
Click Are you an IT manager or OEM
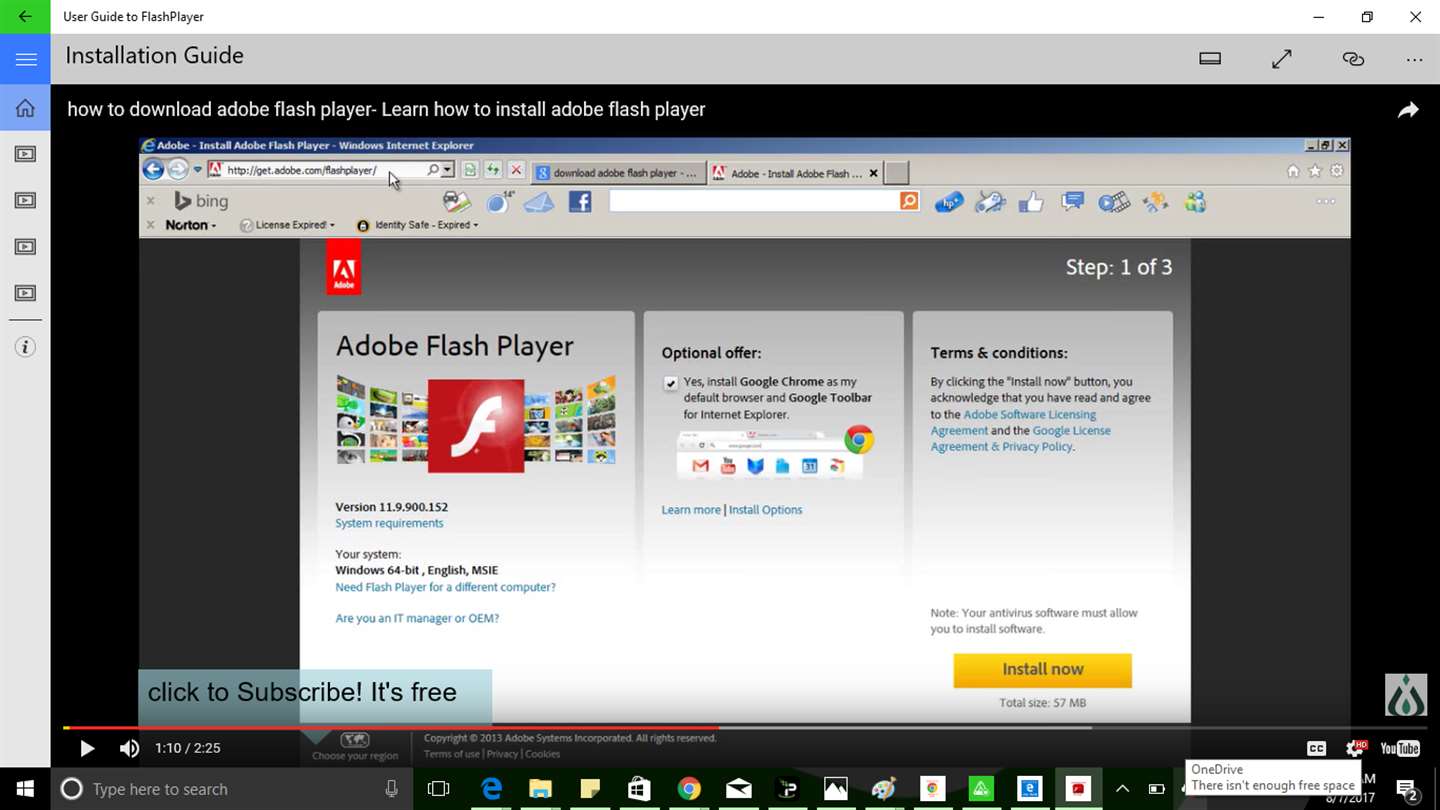[417, 618]
